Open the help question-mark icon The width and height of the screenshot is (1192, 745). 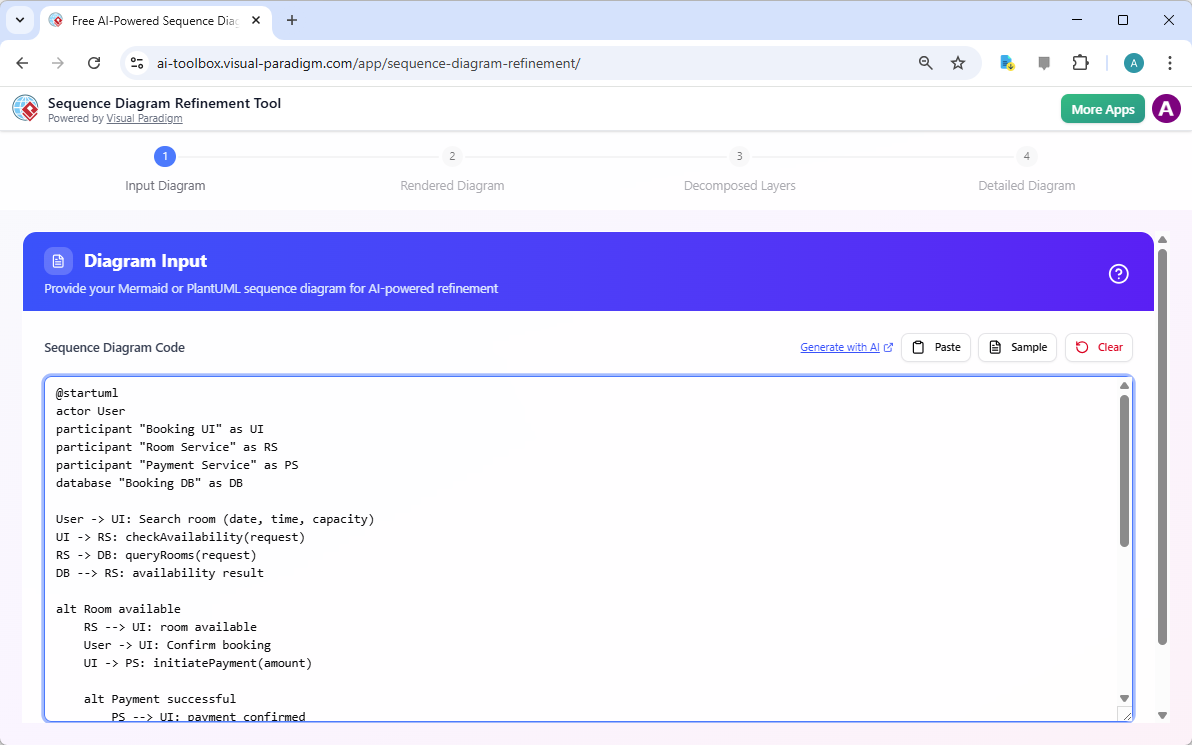[1118, 272]
